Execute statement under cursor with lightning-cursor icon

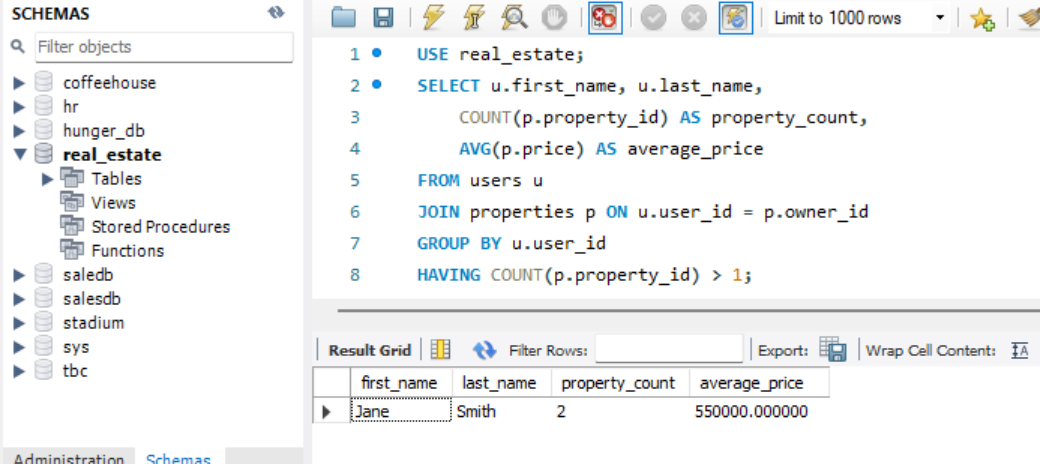point(473,18)
